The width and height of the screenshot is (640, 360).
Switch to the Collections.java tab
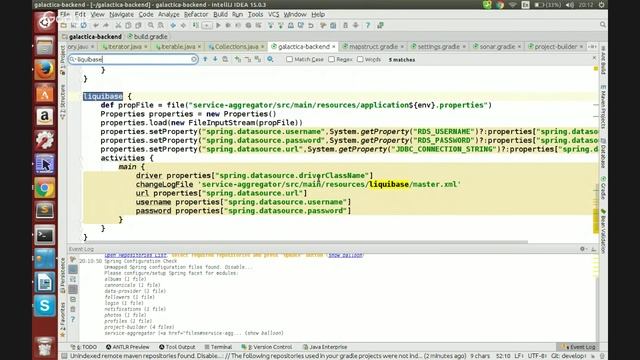point(236,47)
